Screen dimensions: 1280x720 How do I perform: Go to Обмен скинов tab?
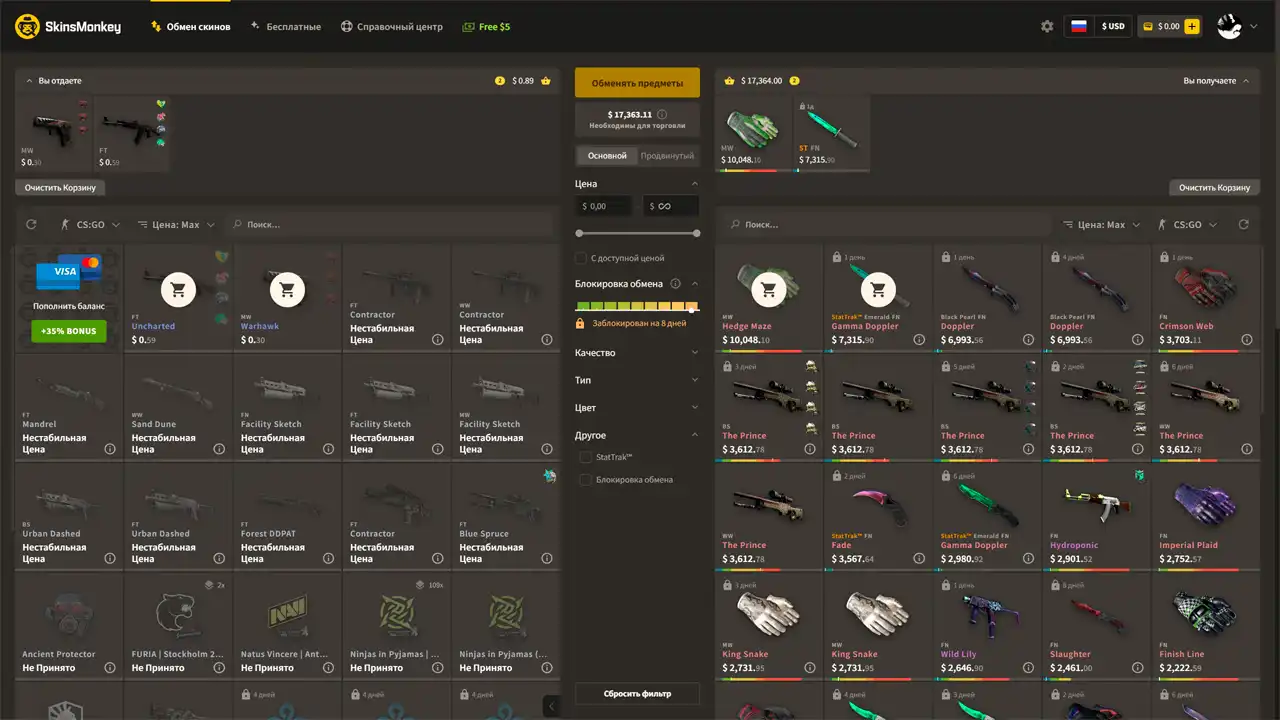coord(190,27)
